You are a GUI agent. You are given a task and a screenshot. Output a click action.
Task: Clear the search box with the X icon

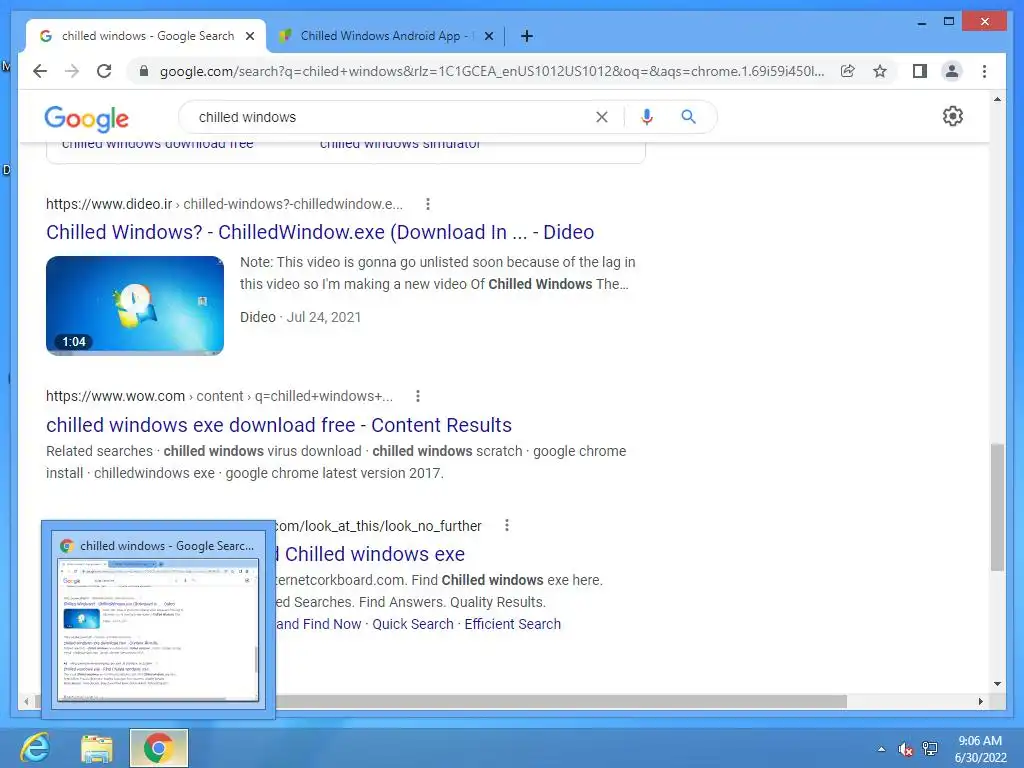pos(601,117)
